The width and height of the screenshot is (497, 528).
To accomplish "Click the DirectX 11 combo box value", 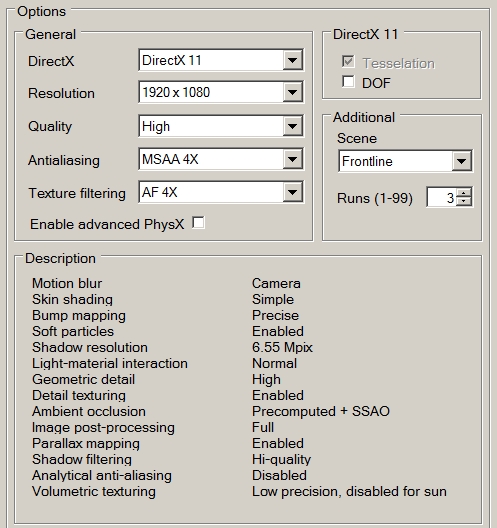I will [x=172, y=61].
